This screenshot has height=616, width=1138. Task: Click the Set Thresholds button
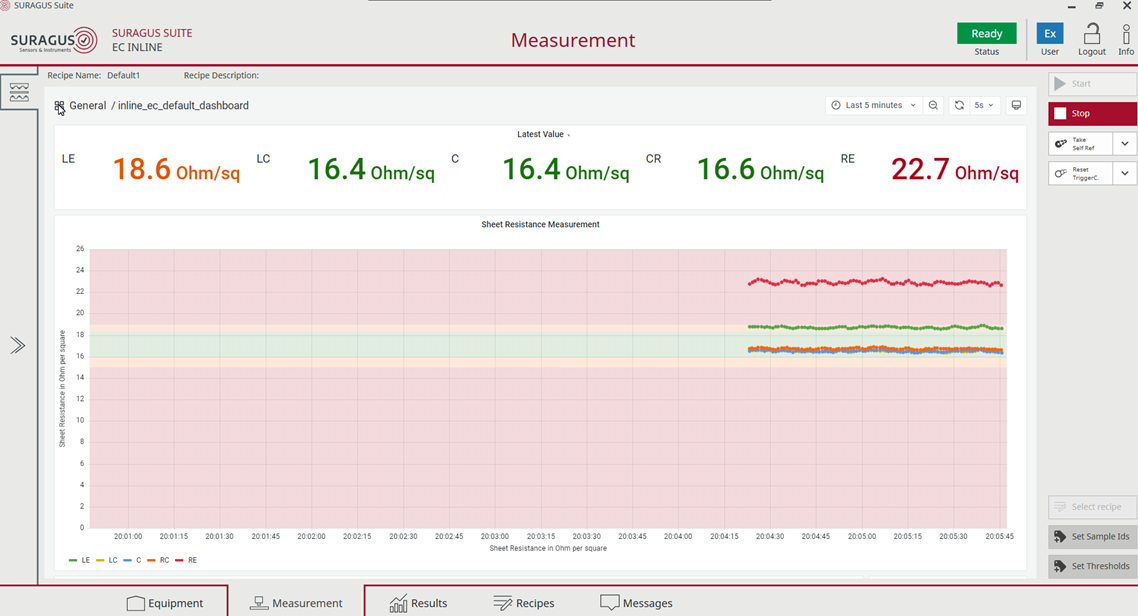click(1092, 566)
